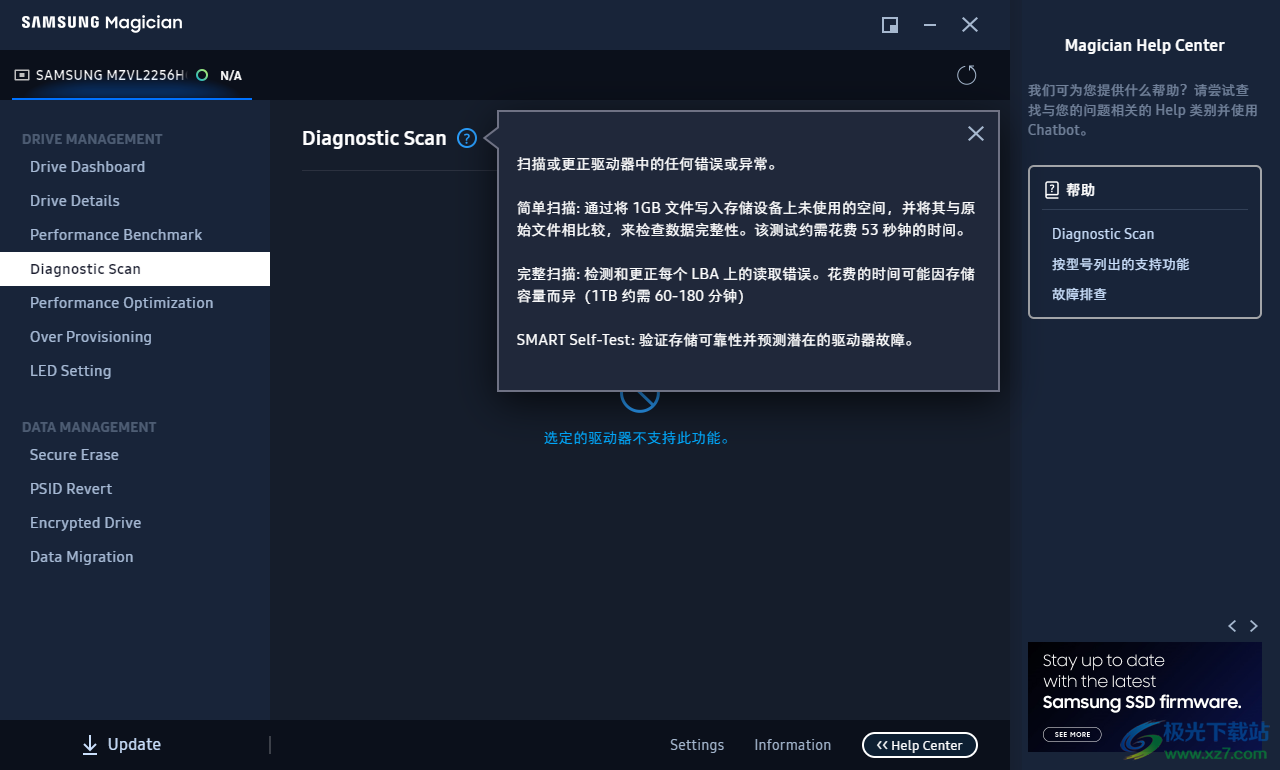Image resolution: width=1280 pixels, height=770 pixels.
Task: Collapse the Help Center panel
Action: 919,744
